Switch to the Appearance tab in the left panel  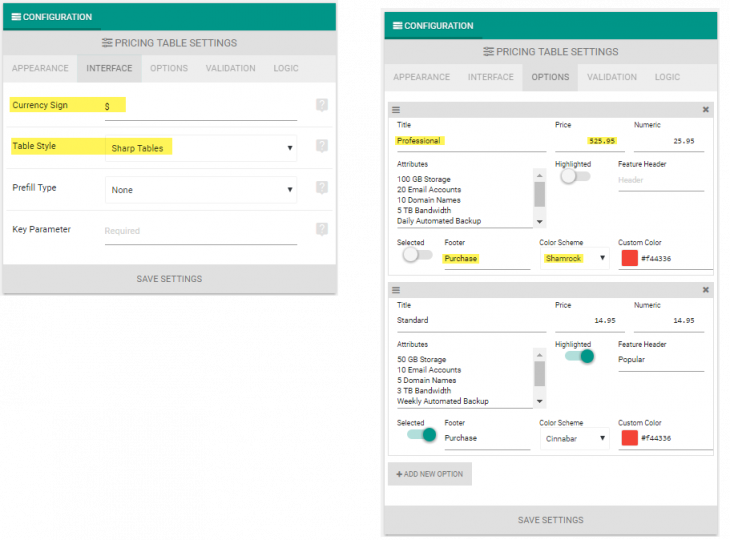click(40, 68)
